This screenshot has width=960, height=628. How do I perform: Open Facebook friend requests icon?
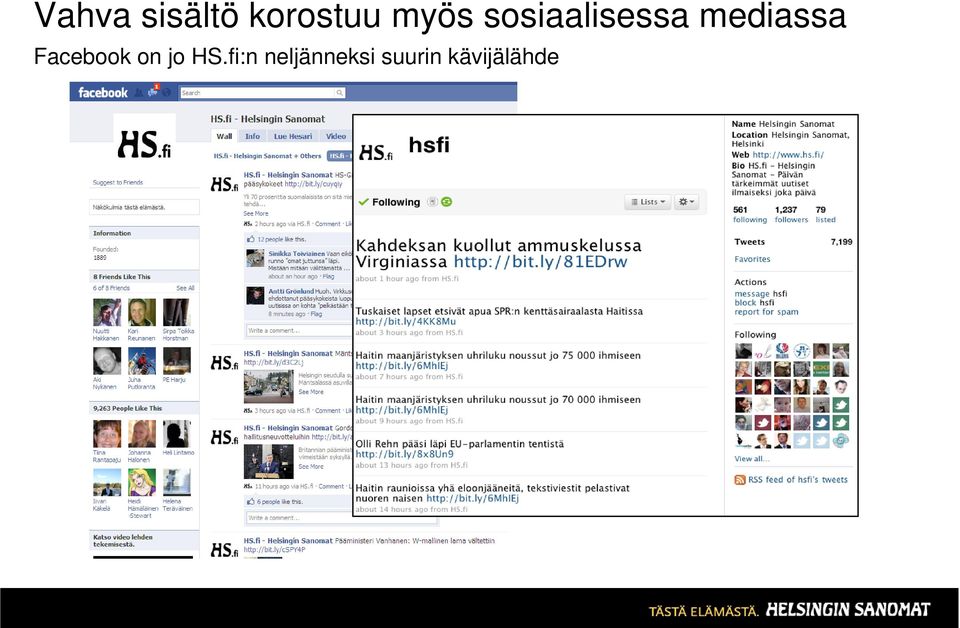pos(139,92)
